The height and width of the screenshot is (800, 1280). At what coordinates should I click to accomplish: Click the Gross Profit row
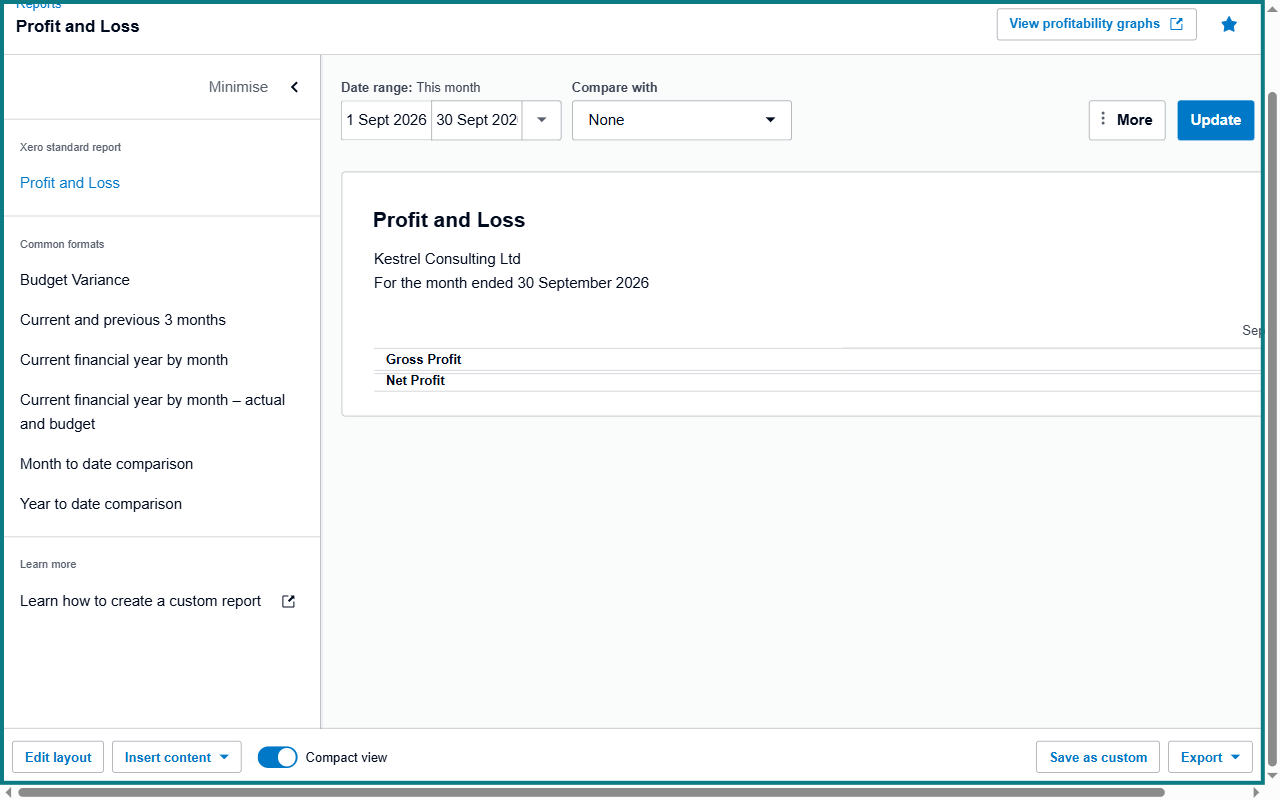817,360
